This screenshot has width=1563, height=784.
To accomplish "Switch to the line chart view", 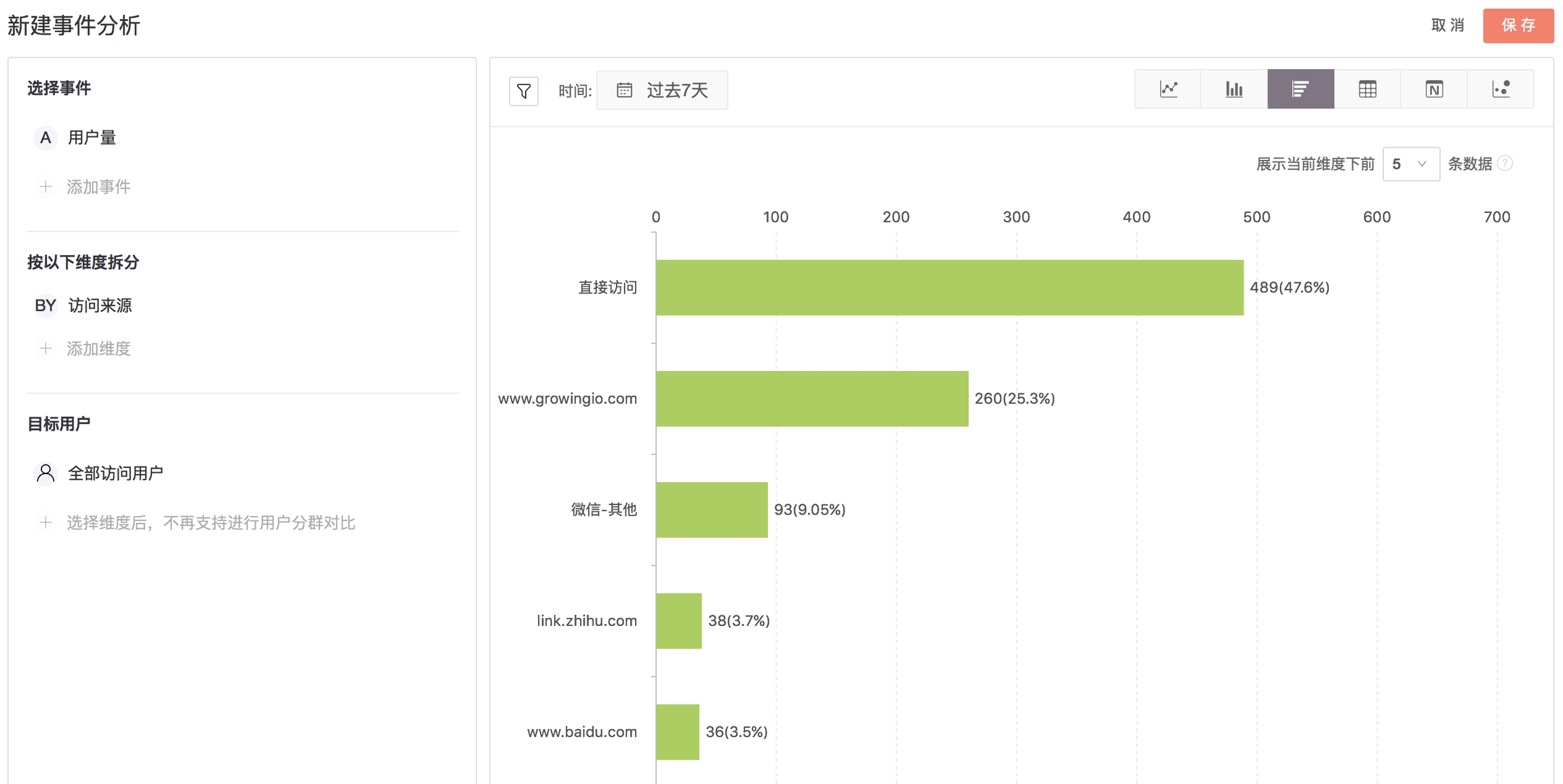I will 1168,89.
